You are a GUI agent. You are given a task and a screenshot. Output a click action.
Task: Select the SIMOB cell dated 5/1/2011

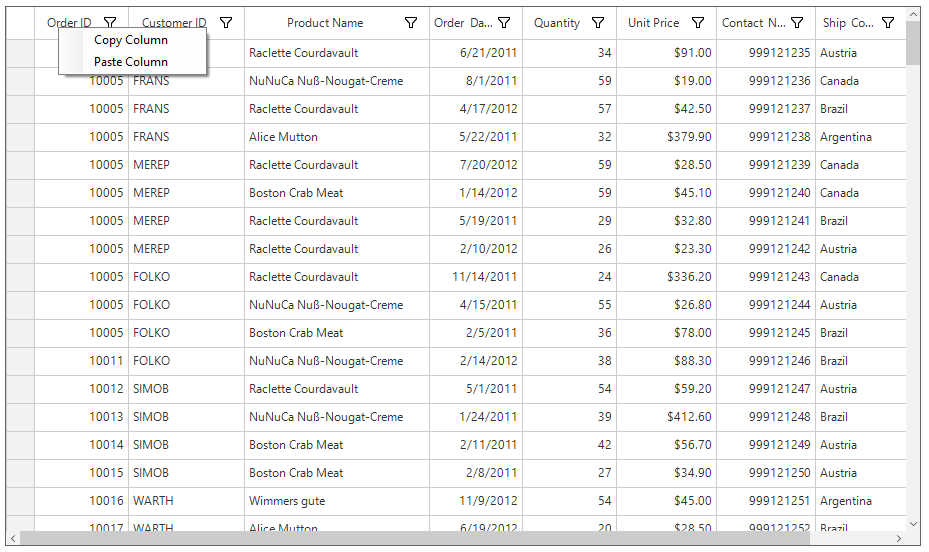tap(186, 389)
